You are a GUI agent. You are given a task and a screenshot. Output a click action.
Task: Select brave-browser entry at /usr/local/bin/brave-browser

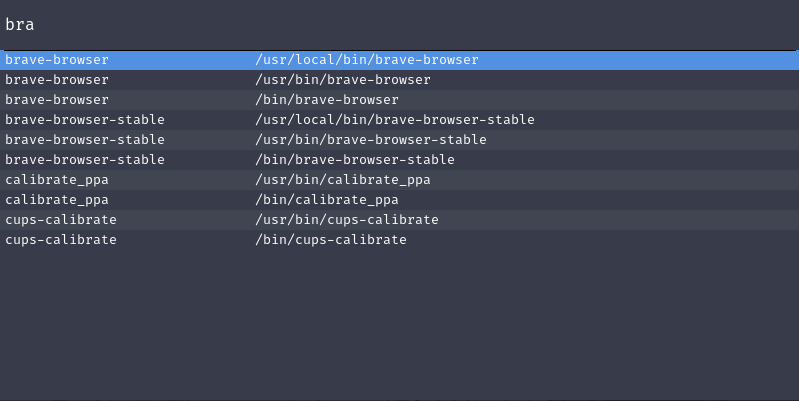pyautogui.click(x=400, y=60)
